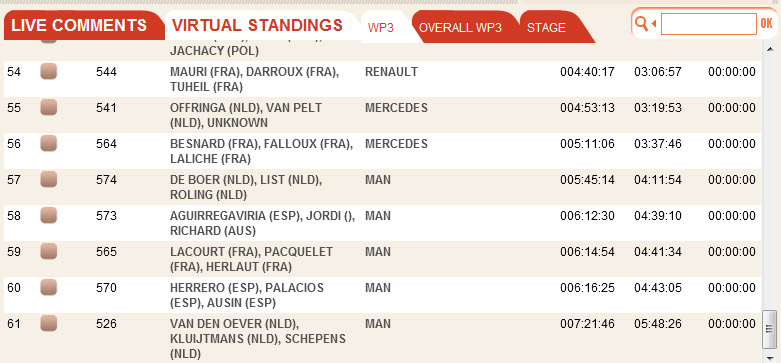This screenshot has width=781, height=363.
Task: Click the OK search button
Action: pyautogui.click(x=766, y=23)
